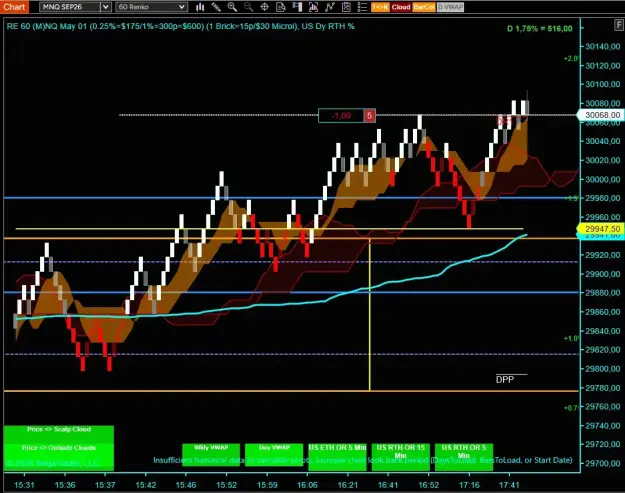Toggle the Wkly VWAP button
625x493 pixels.
211,457
